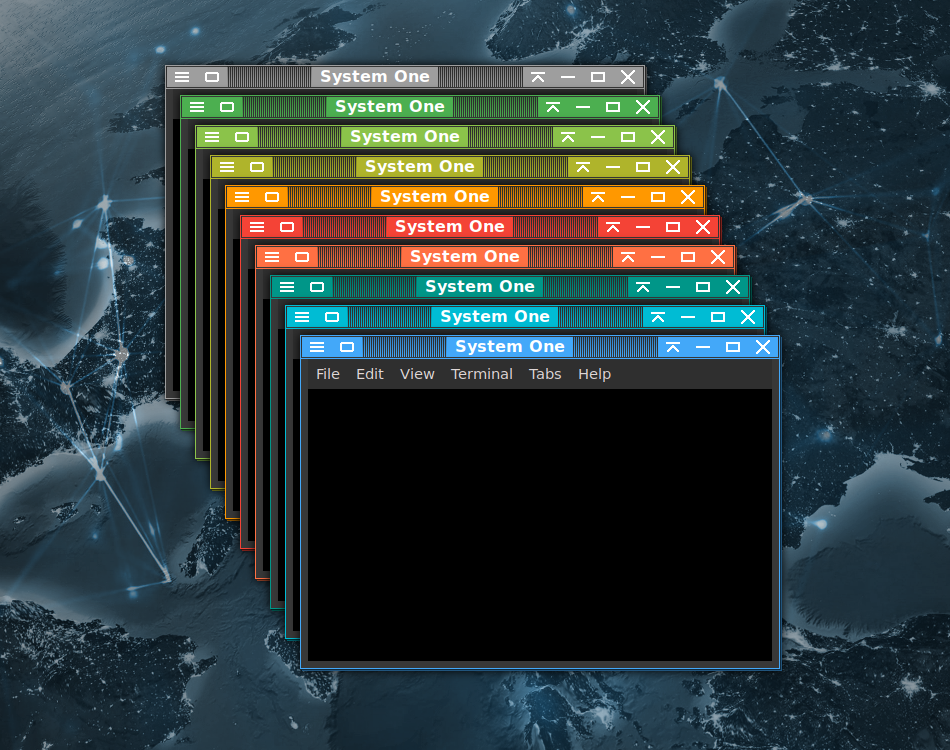Shade the coral window using its up-arrow icon
The width and height of the screenshot is (950, 750).
pos(628,257)
